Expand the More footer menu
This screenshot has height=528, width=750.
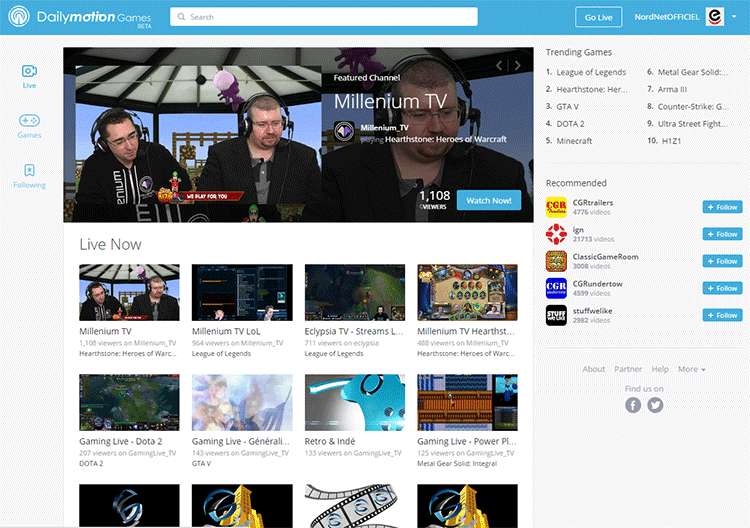692,369
